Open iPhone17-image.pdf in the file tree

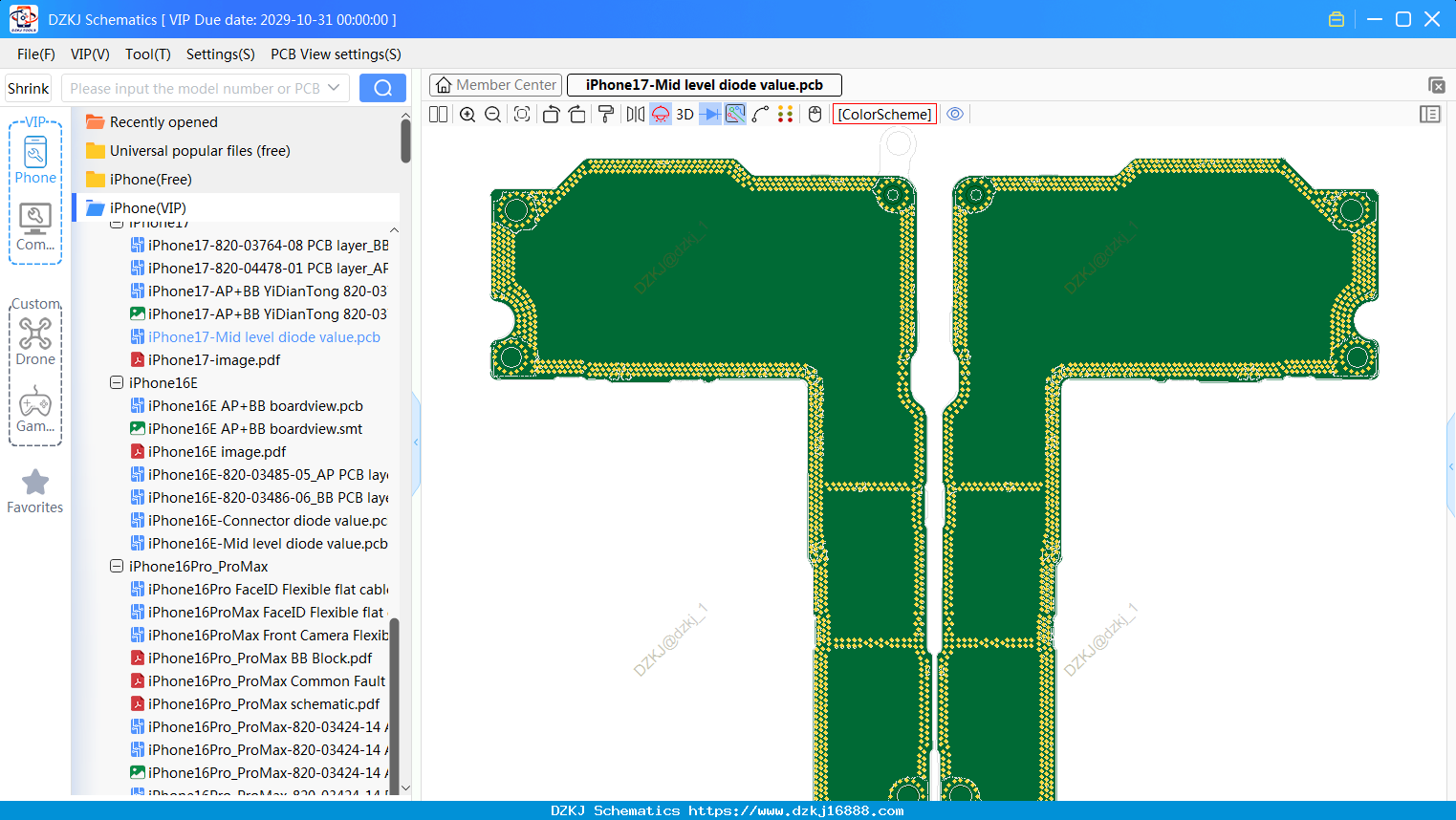(x=214, y=360)
